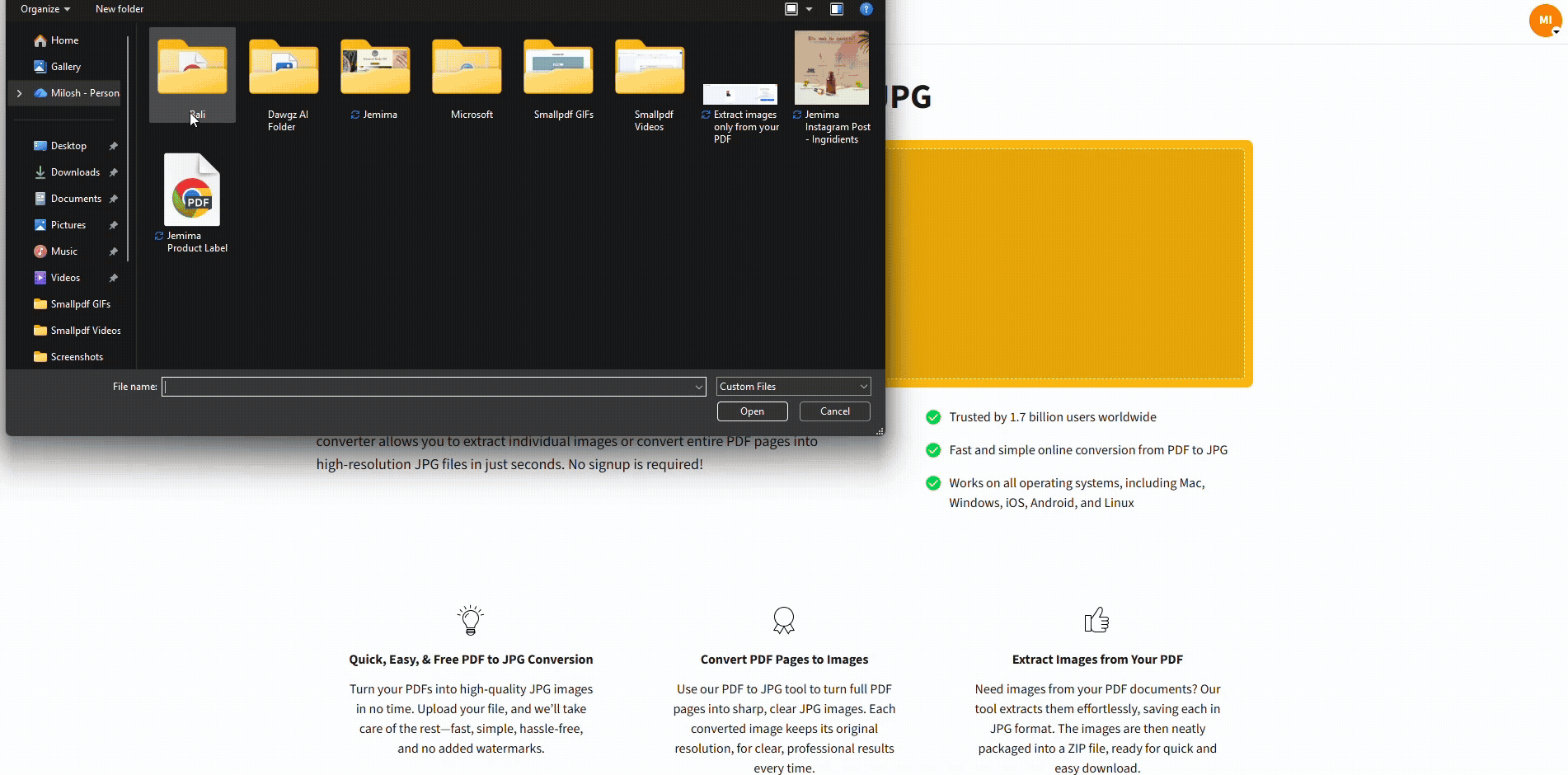The height and width of the screenshot is (775, 1568).
Task: Select Jemima Instagram Post - Ingridients file
Action: [832, 87]
